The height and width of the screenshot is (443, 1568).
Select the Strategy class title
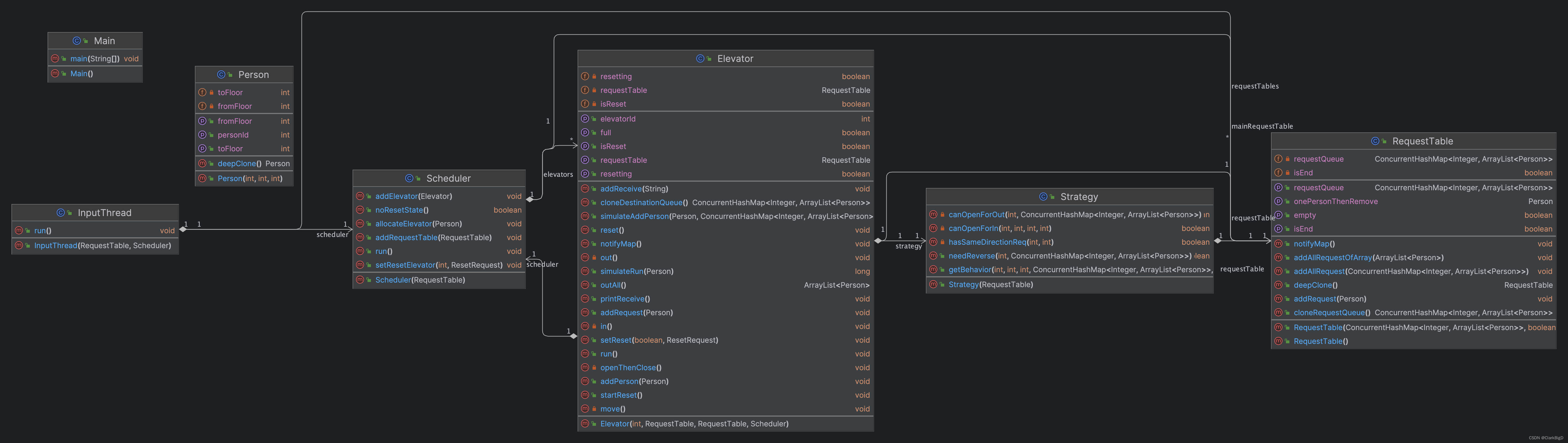tap(1079, 197)
